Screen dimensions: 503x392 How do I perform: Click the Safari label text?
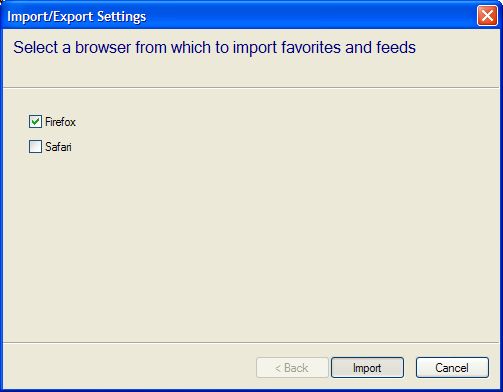click(58, 147)
